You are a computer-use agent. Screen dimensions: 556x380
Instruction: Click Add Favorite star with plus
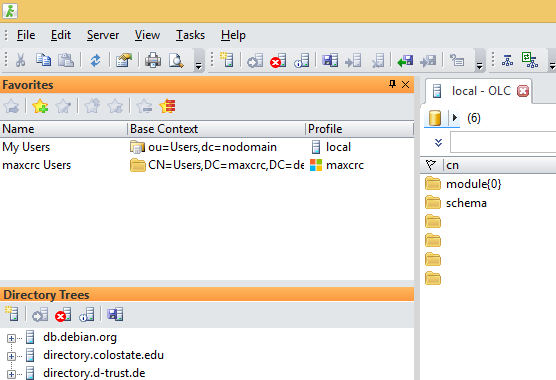coord(40,106)
